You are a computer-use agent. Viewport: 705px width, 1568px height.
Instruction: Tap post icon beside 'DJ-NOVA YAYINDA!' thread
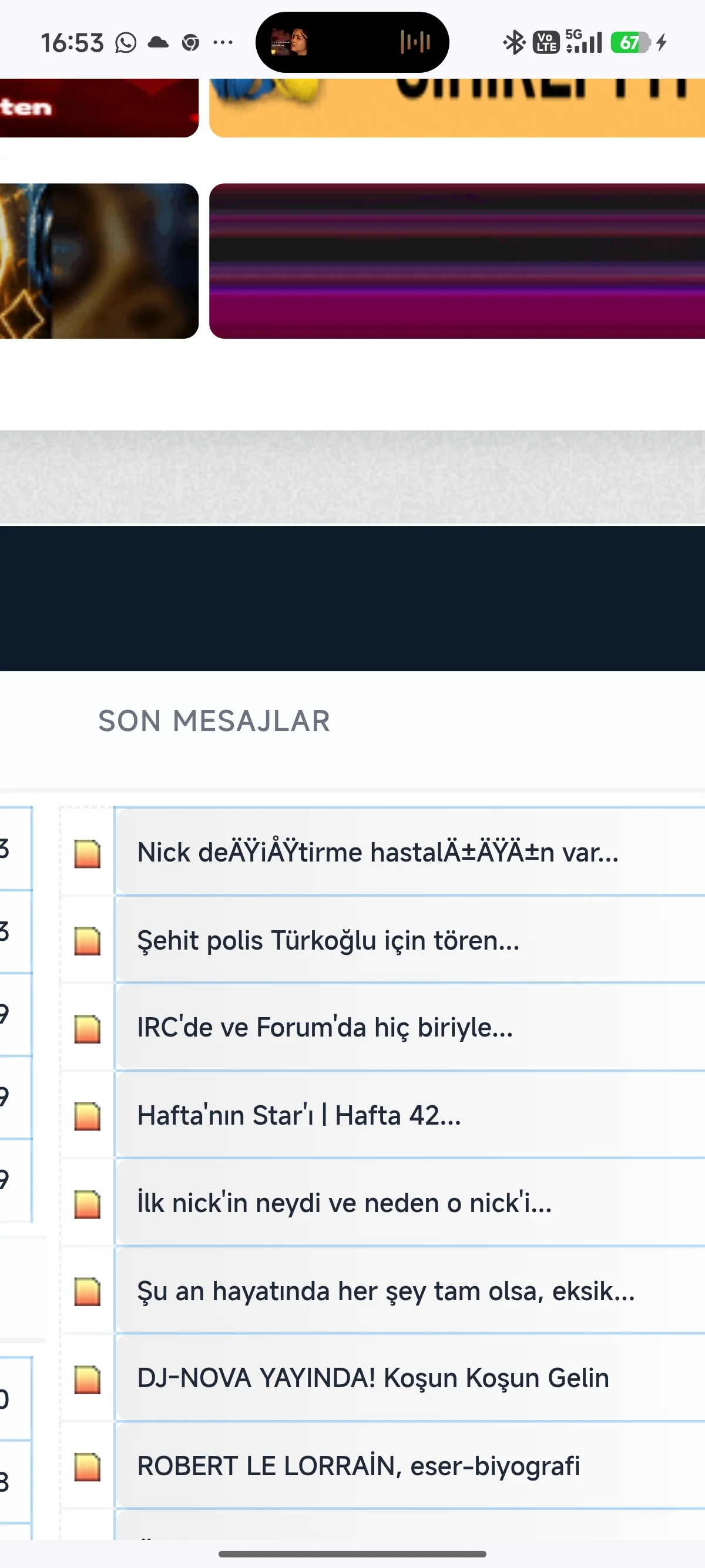(87, 1379)
